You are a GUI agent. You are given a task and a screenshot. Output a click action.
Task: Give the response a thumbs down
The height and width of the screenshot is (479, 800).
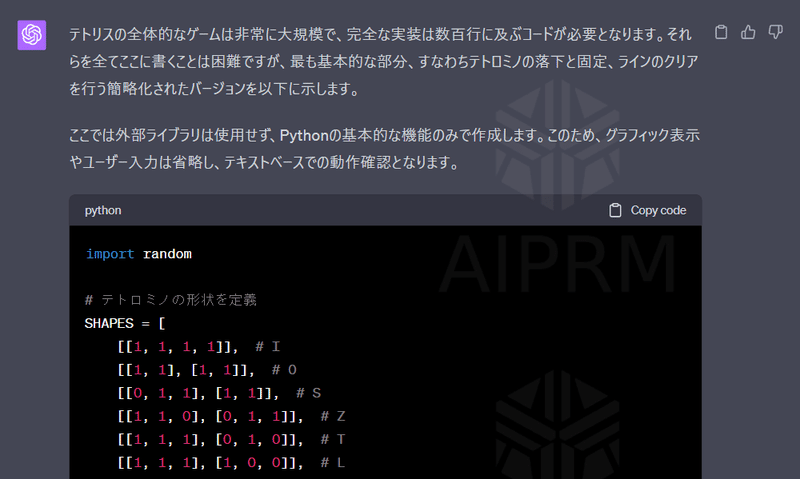pyautogui.click(x=776, y=32)
